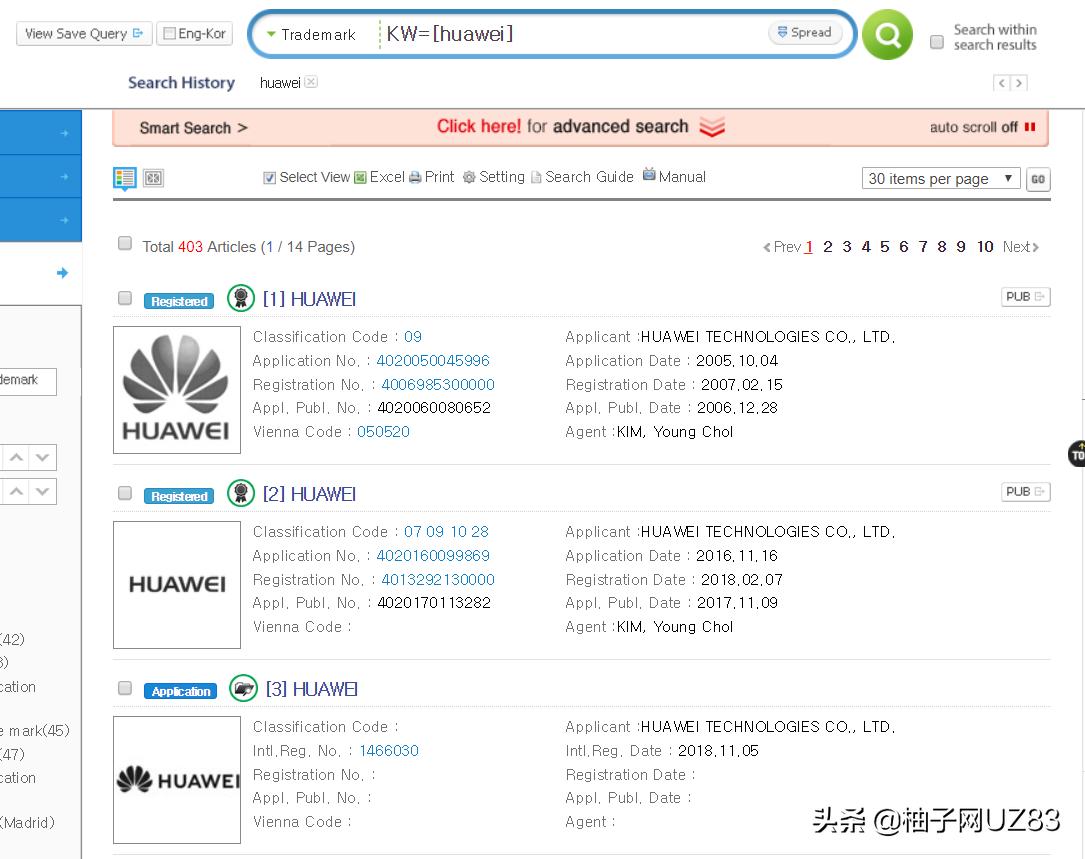Click the application status icon for result [3]
The image size is (1085, 859).
point(243,689)
